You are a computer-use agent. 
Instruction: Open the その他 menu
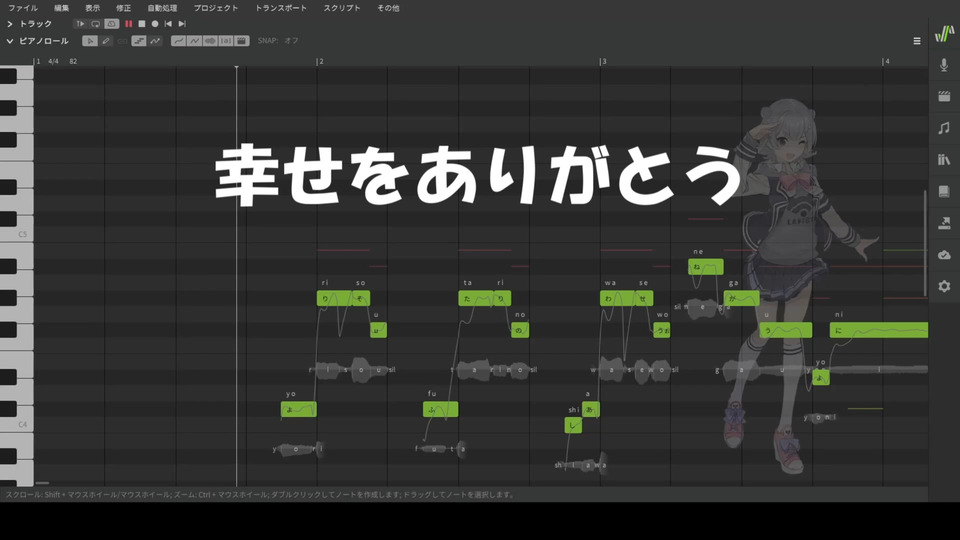[388, 8]
